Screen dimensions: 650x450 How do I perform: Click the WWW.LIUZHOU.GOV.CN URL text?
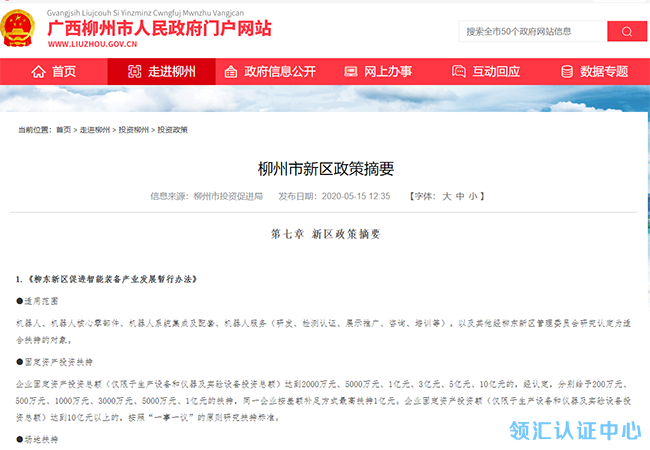(x=92, y=44)
